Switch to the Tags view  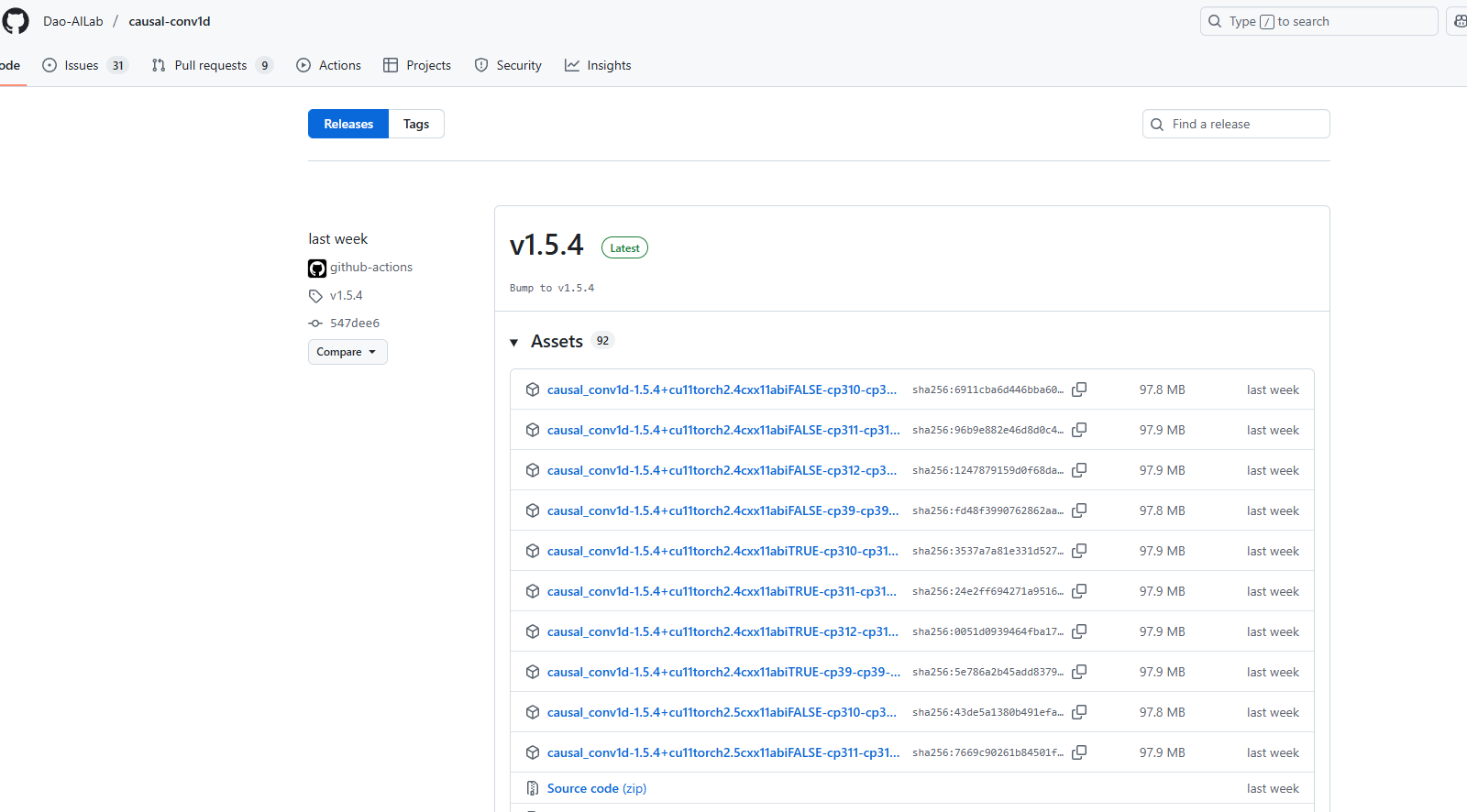coord(415,124)
